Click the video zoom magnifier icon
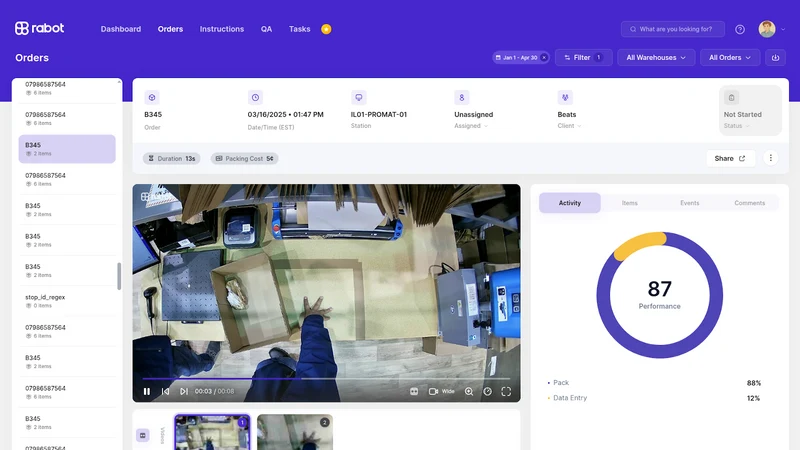Viewport: 800px width, 450px height. (x=468, y=391)
